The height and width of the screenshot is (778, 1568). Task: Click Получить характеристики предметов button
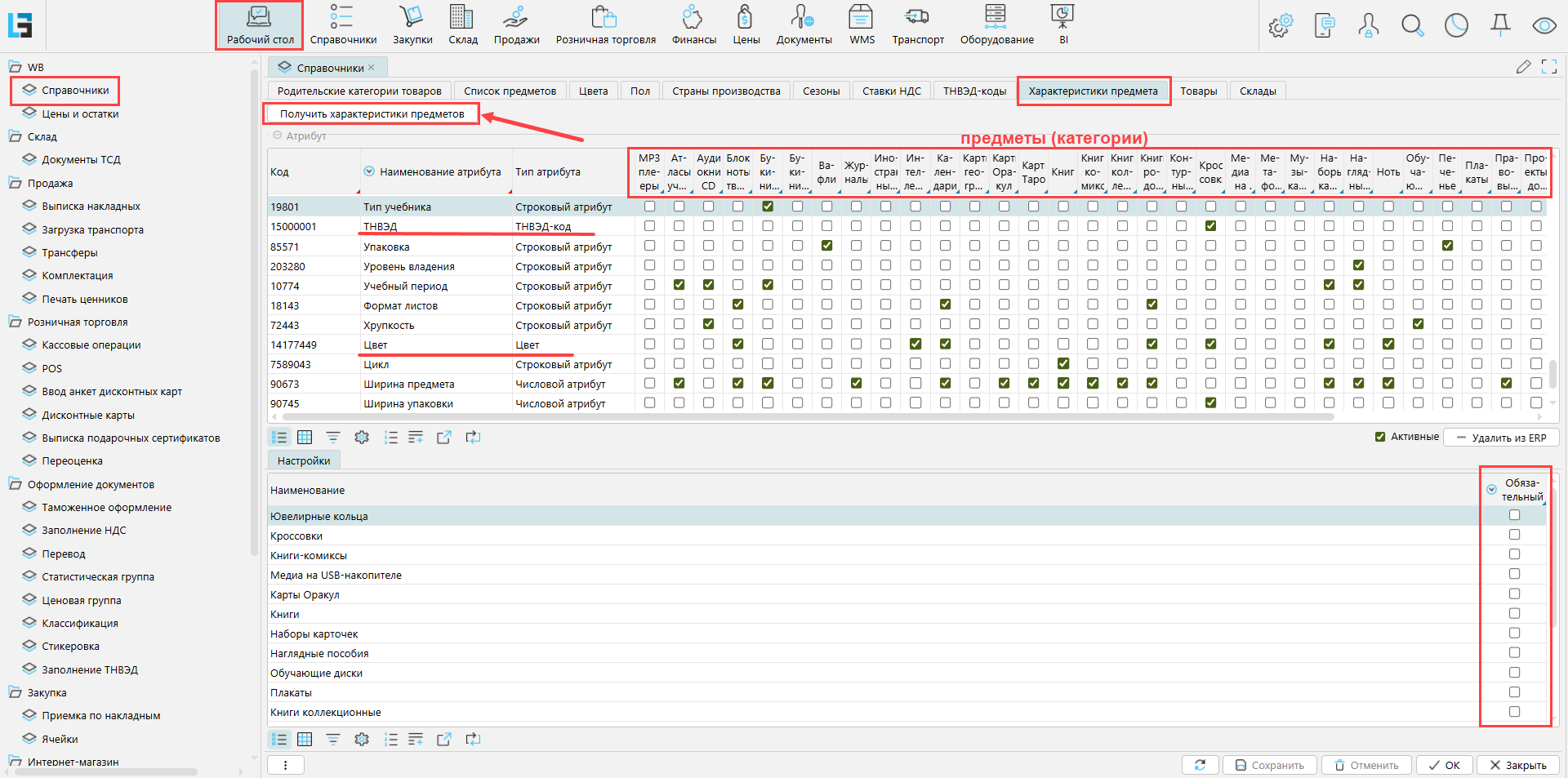point(372,113)
